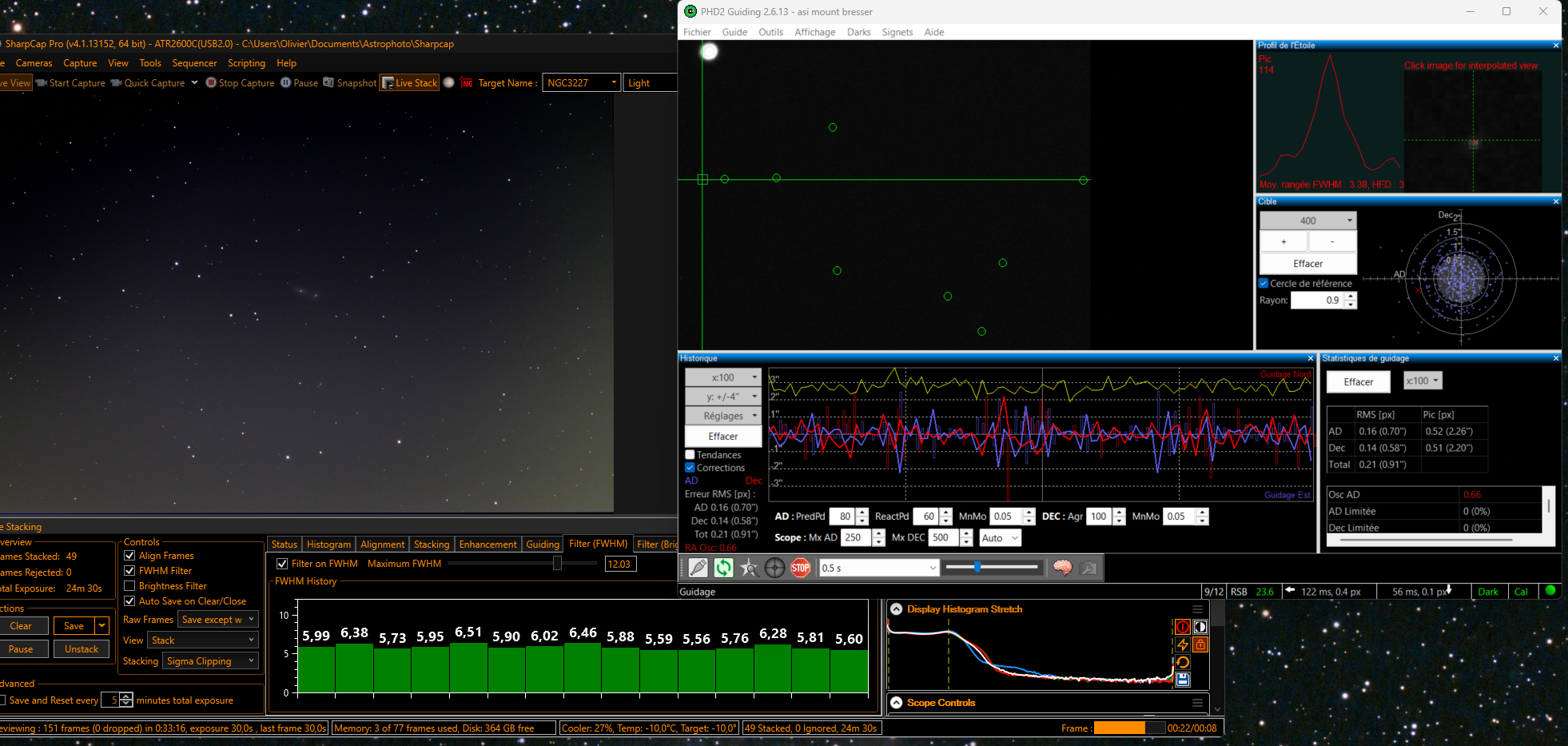Open the View Stack dropdown
Image resolution: width=1568 pixels, height=746 pixels.
point(203,640)
